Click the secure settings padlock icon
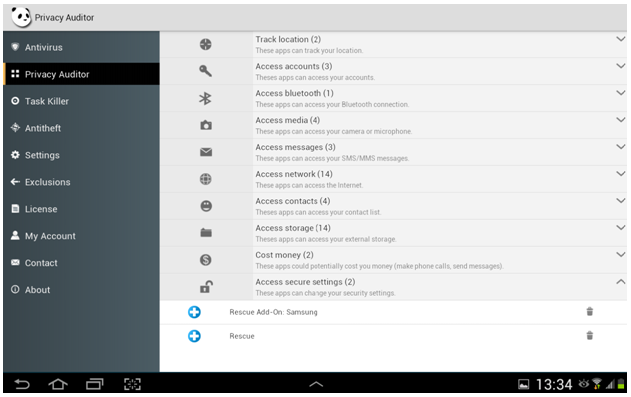The height and width of the screenshot is (397, 631). (206, 286)
